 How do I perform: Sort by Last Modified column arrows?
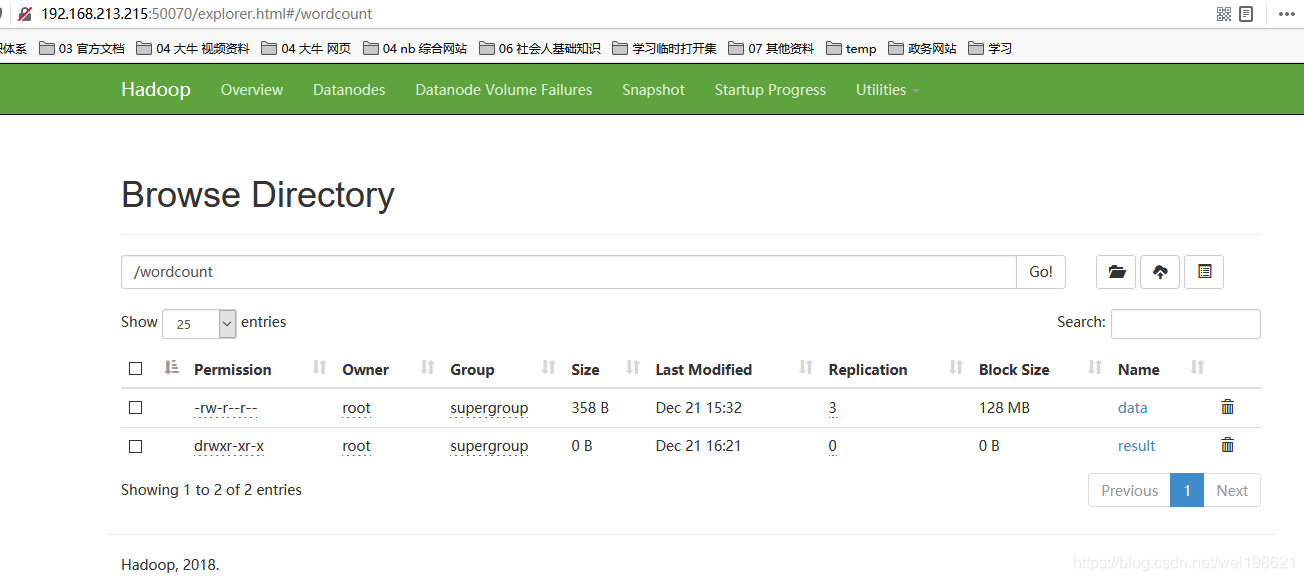pyautogui.click(x=806, y=368)
